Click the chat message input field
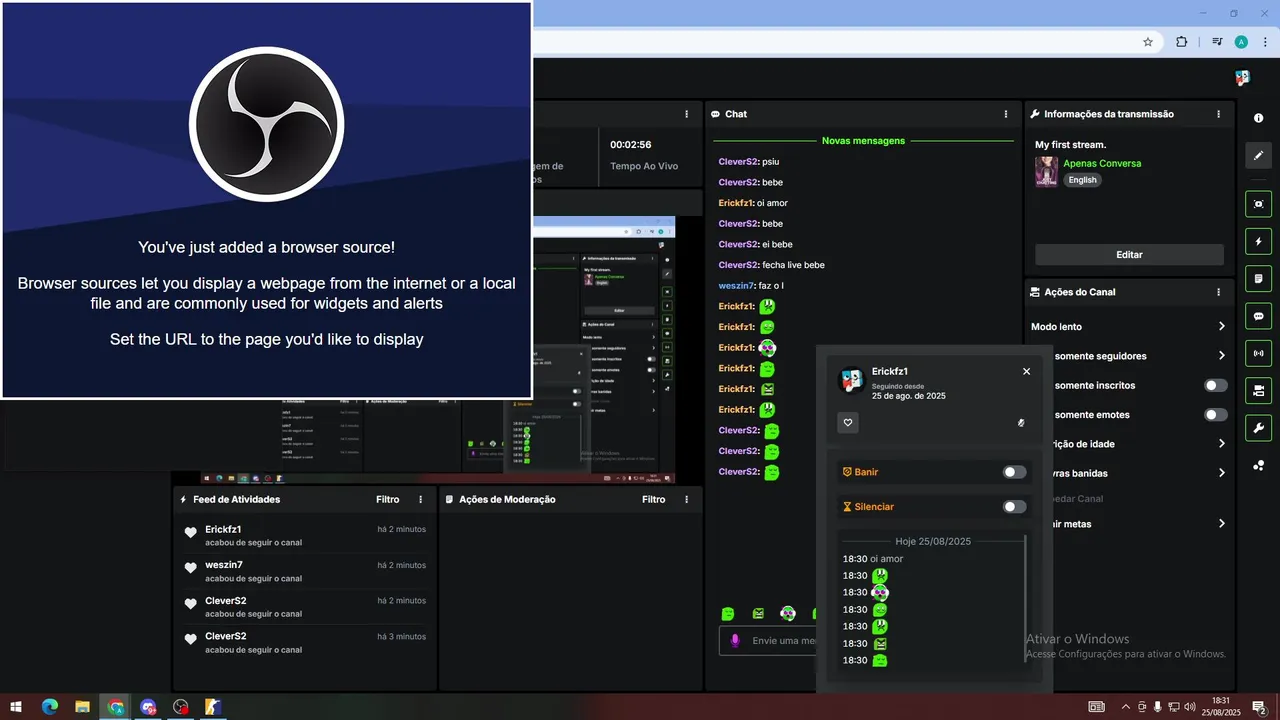 (767, 640)
